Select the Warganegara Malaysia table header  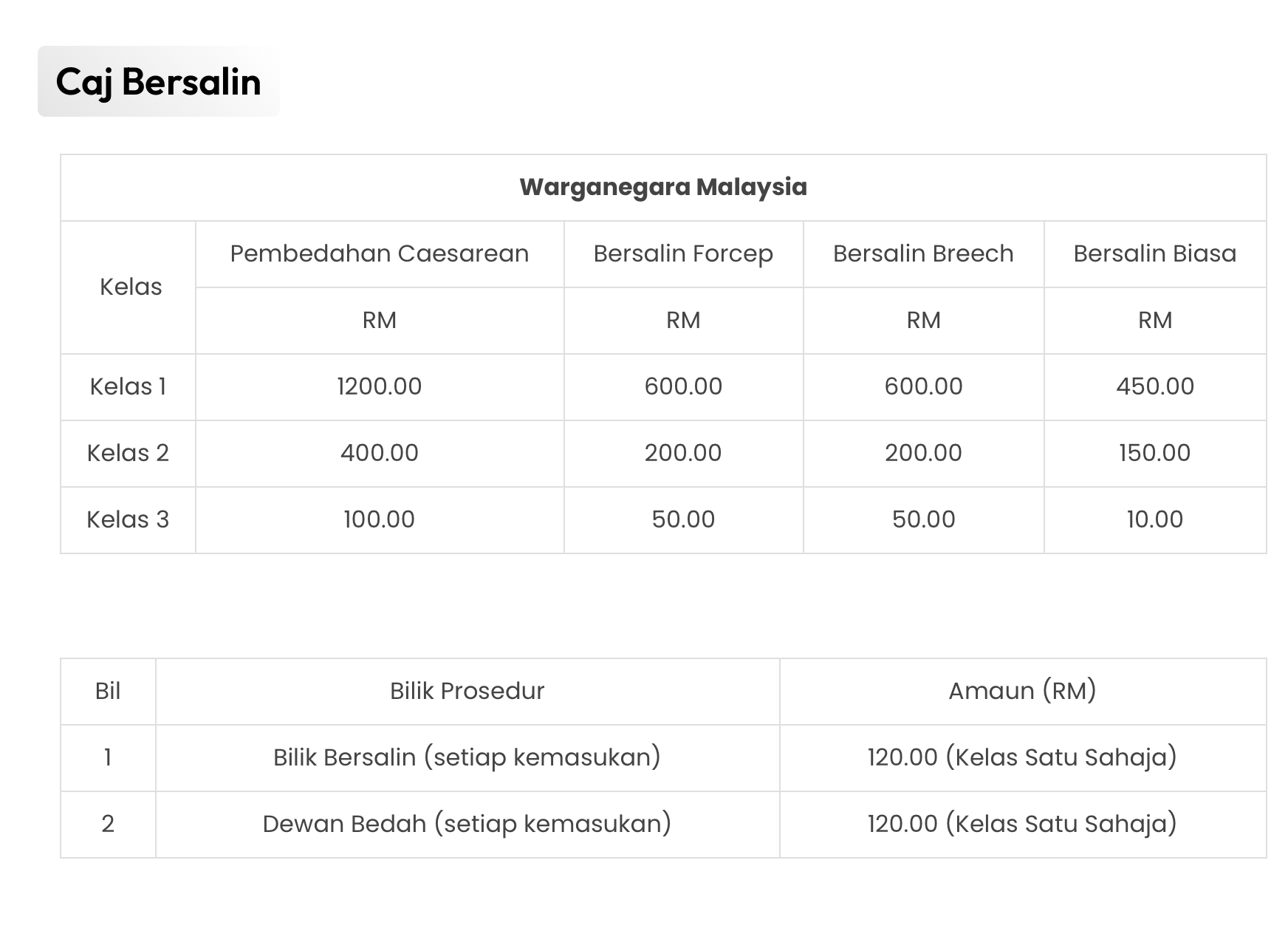pyautogui.click(x=663, y=187)
